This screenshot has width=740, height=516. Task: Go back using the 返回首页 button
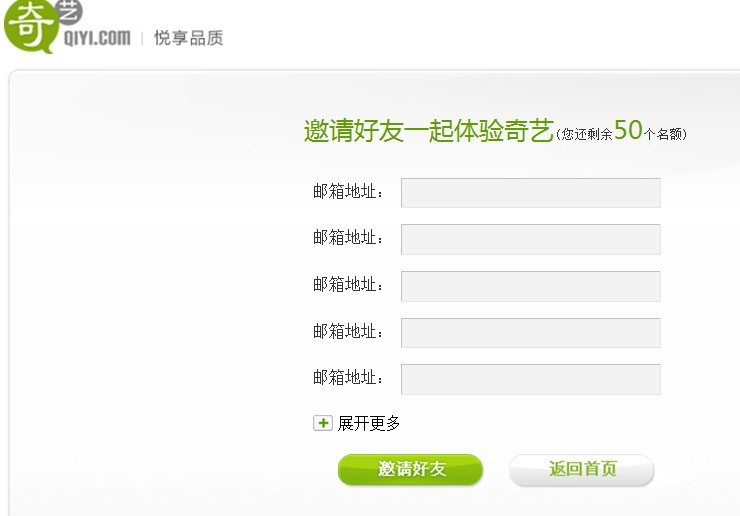pos(581,470)
